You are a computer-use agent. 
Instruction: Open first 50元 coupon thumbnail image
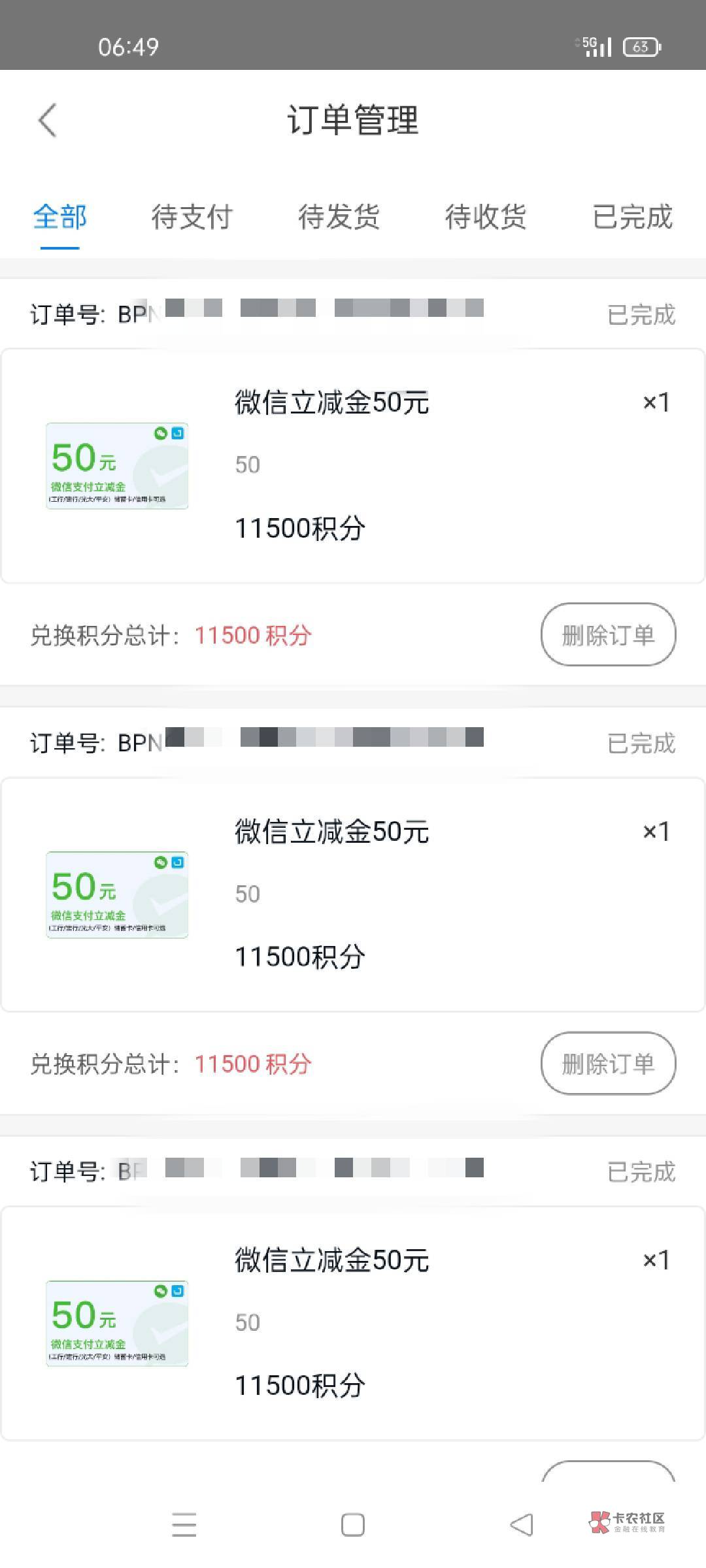click(117, 466)
